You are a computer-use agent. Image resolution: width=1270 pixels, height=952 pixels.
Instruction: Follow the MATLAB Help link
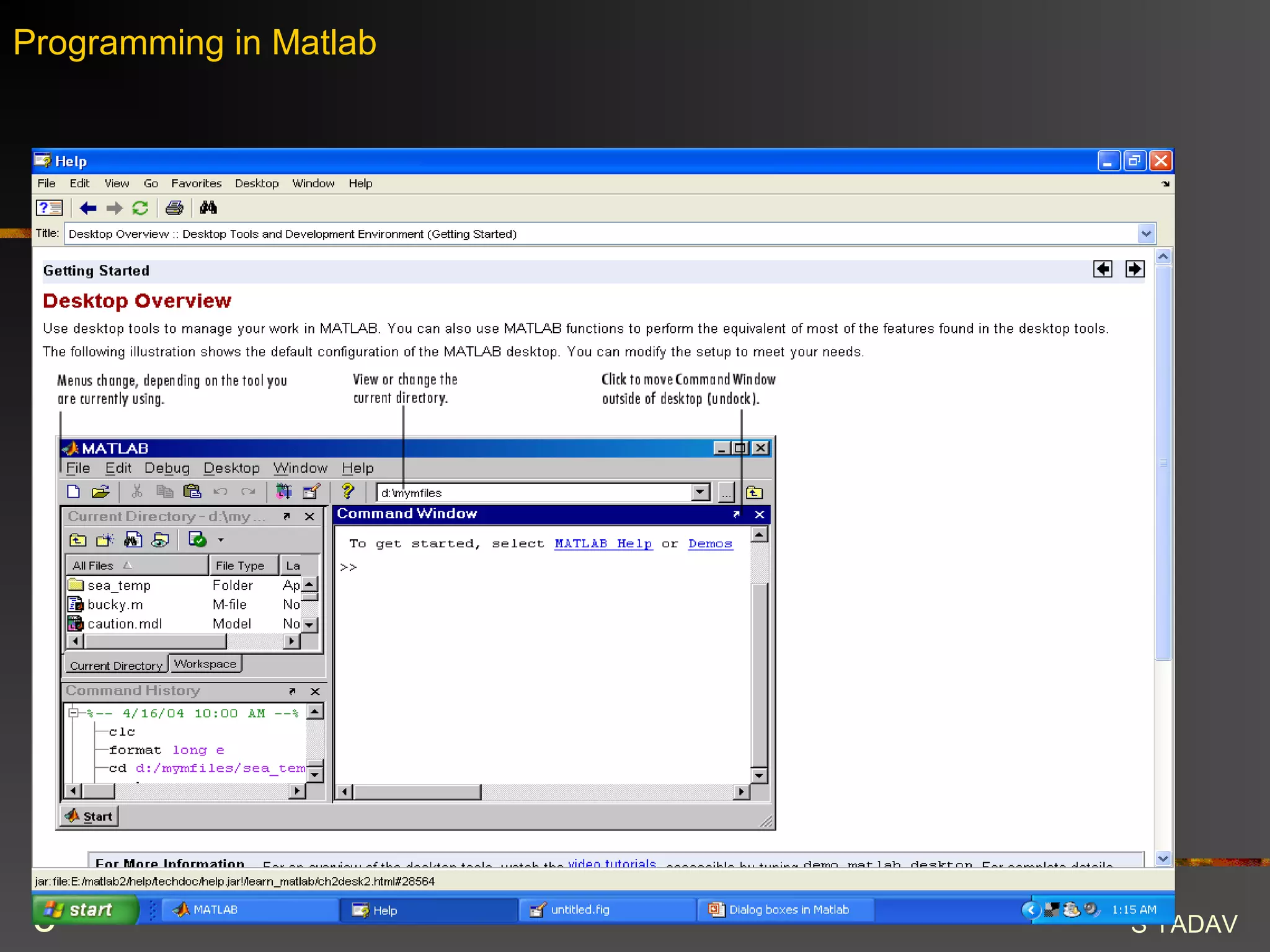click(603, 544)
